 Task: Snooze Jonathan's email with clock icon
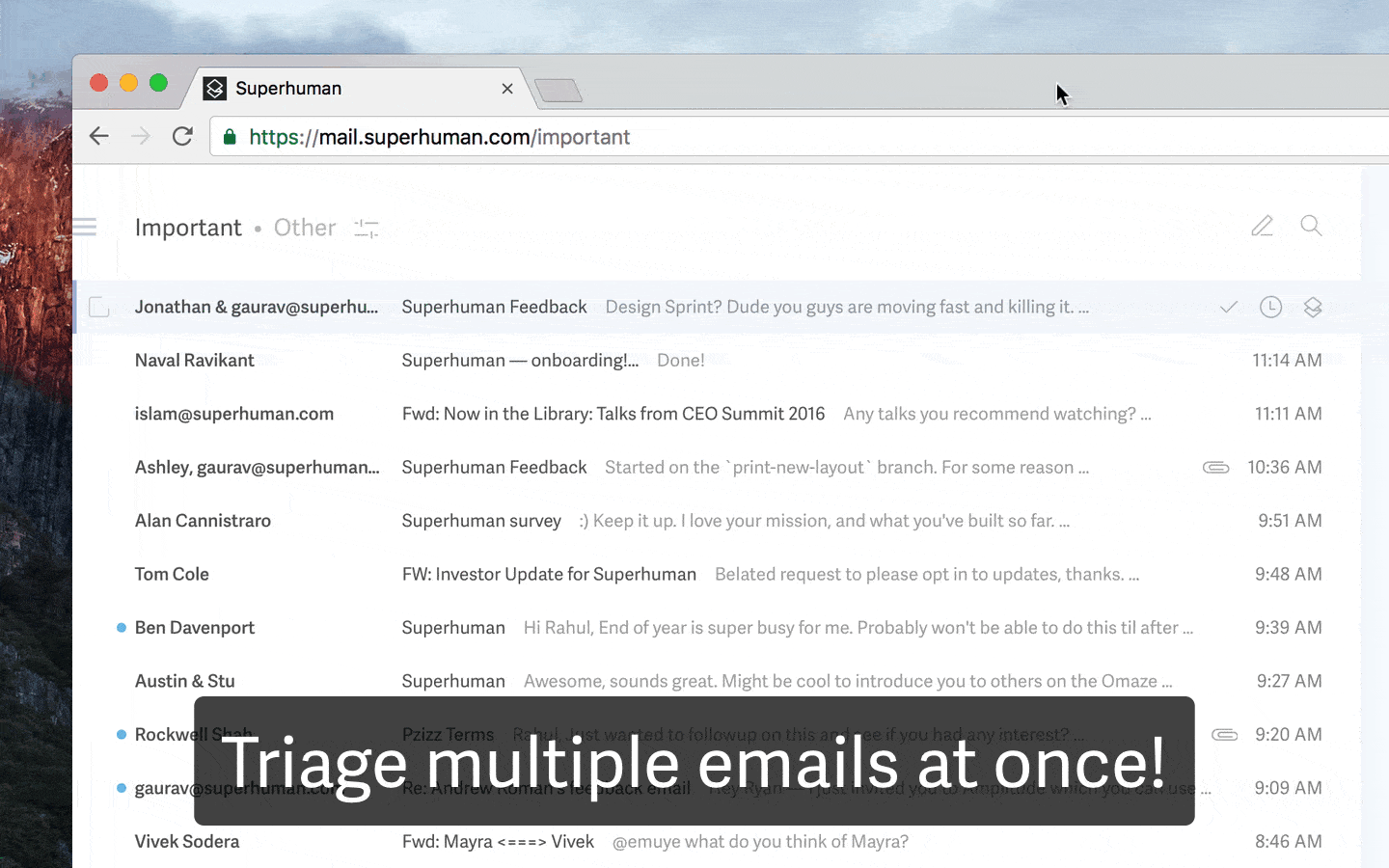point(1271,308)
